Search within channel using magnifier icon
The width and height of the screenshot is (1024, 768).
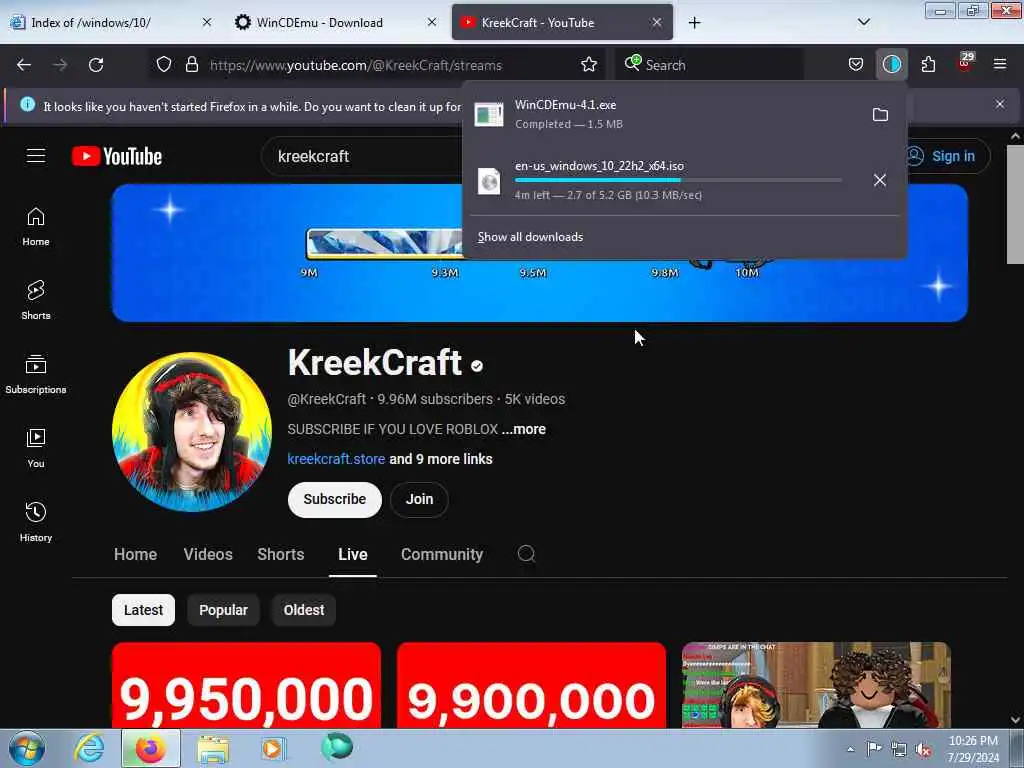pyautogui.click(x=526, y=554)
